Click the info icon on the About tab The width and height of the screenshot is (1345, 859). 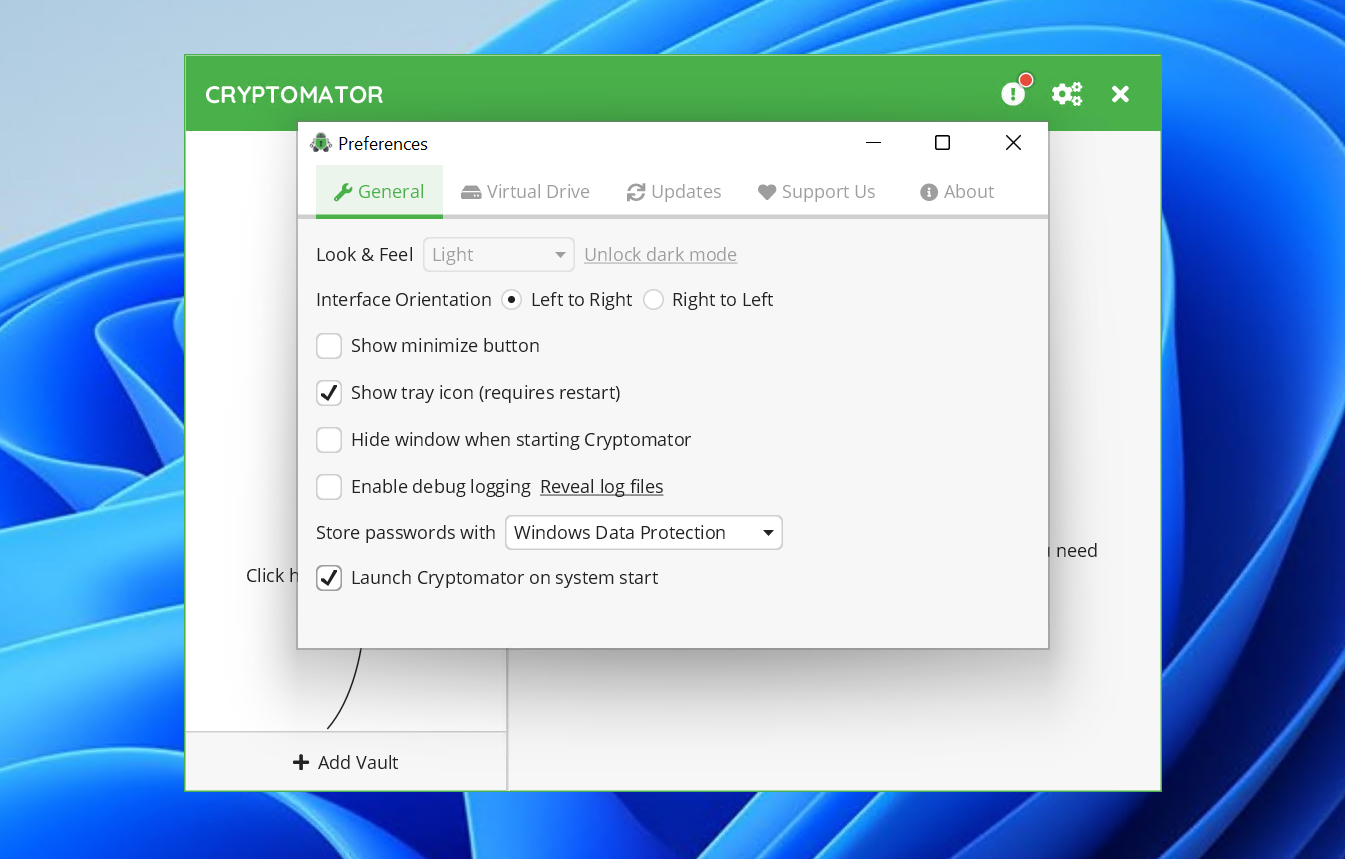point(929,191)
